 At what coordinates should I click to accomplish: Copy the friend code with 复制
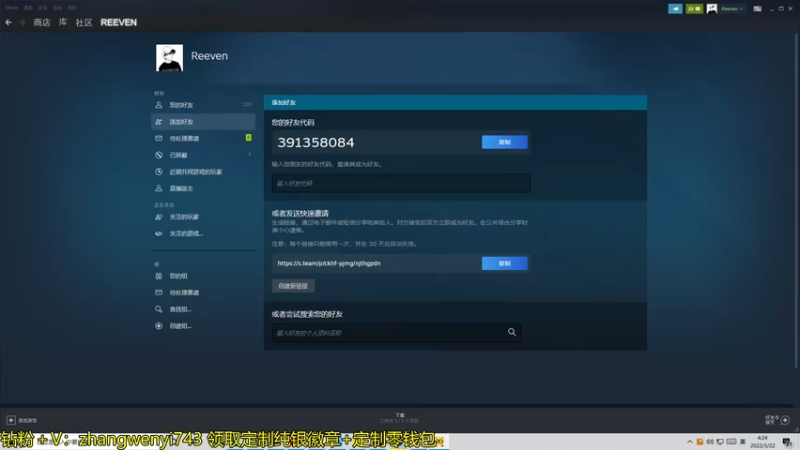coord(505,142)
